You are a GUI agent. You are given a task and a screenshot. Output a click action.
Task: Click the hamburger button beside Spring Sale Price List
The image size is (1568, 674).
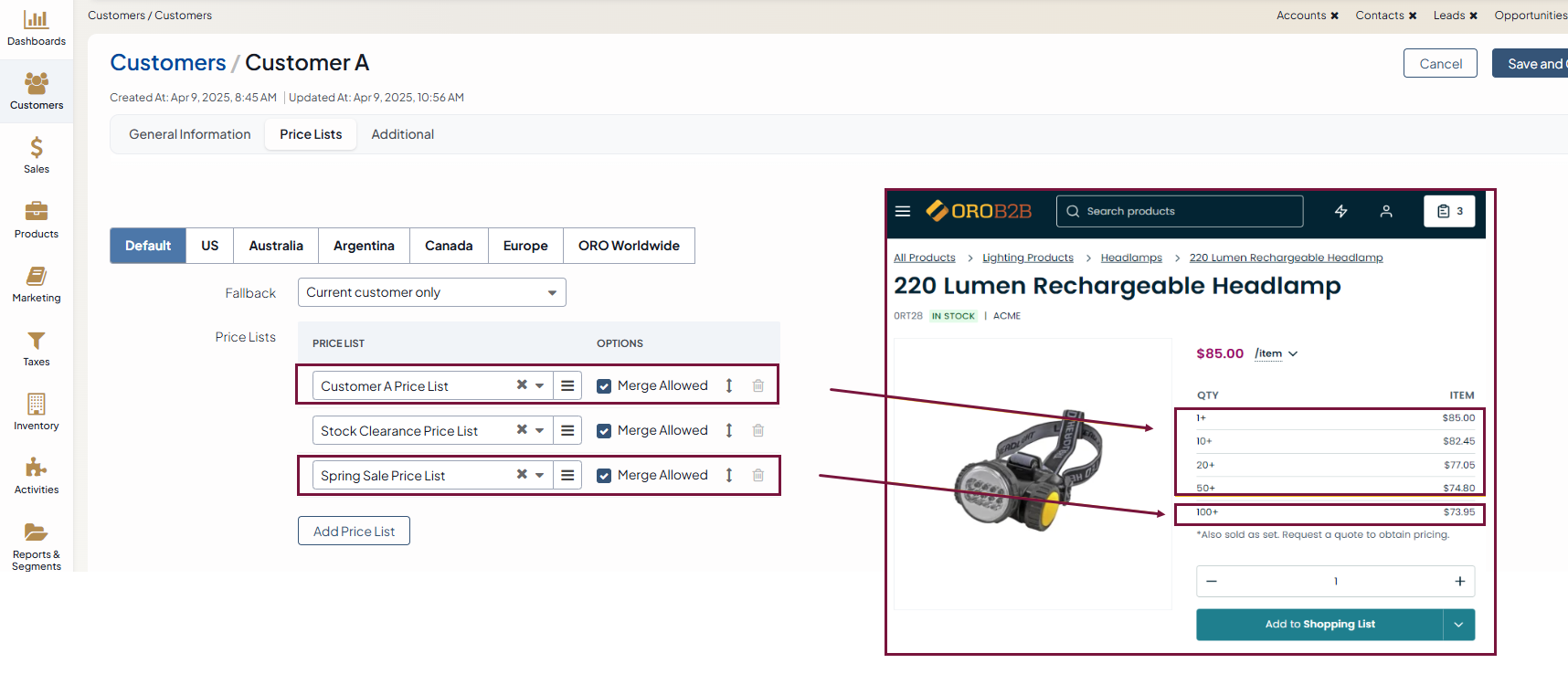point(567,475)
